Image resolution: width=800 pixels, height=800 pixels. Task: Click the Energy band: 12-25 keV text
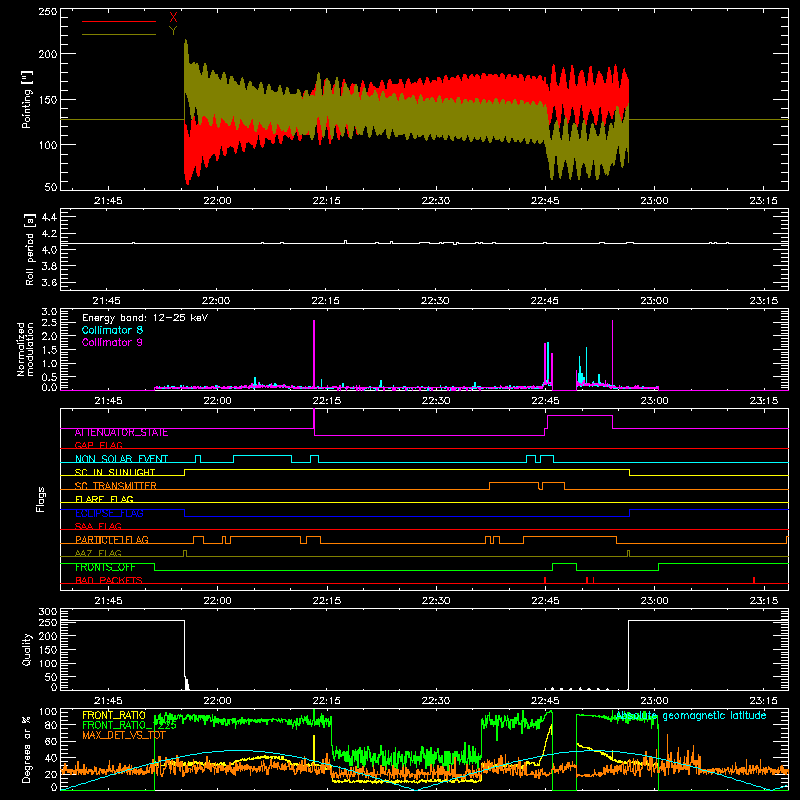coord(145,318)
